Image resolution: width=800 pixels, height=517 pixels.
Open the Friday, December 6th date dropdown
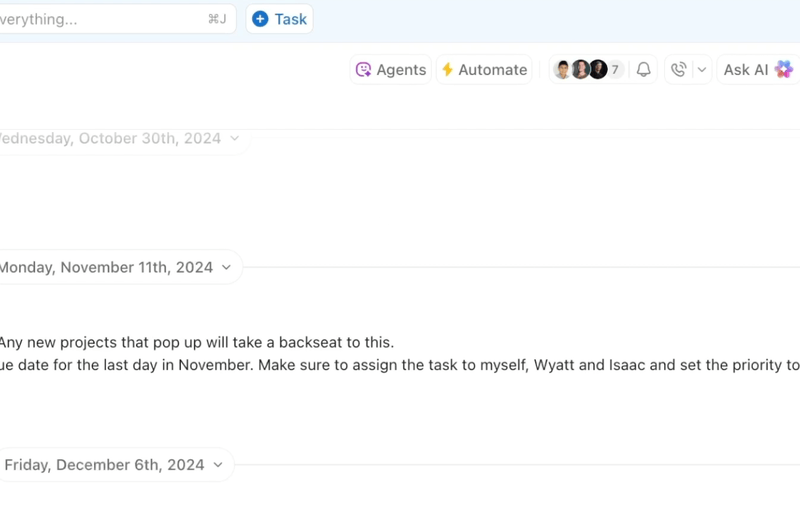218,465
